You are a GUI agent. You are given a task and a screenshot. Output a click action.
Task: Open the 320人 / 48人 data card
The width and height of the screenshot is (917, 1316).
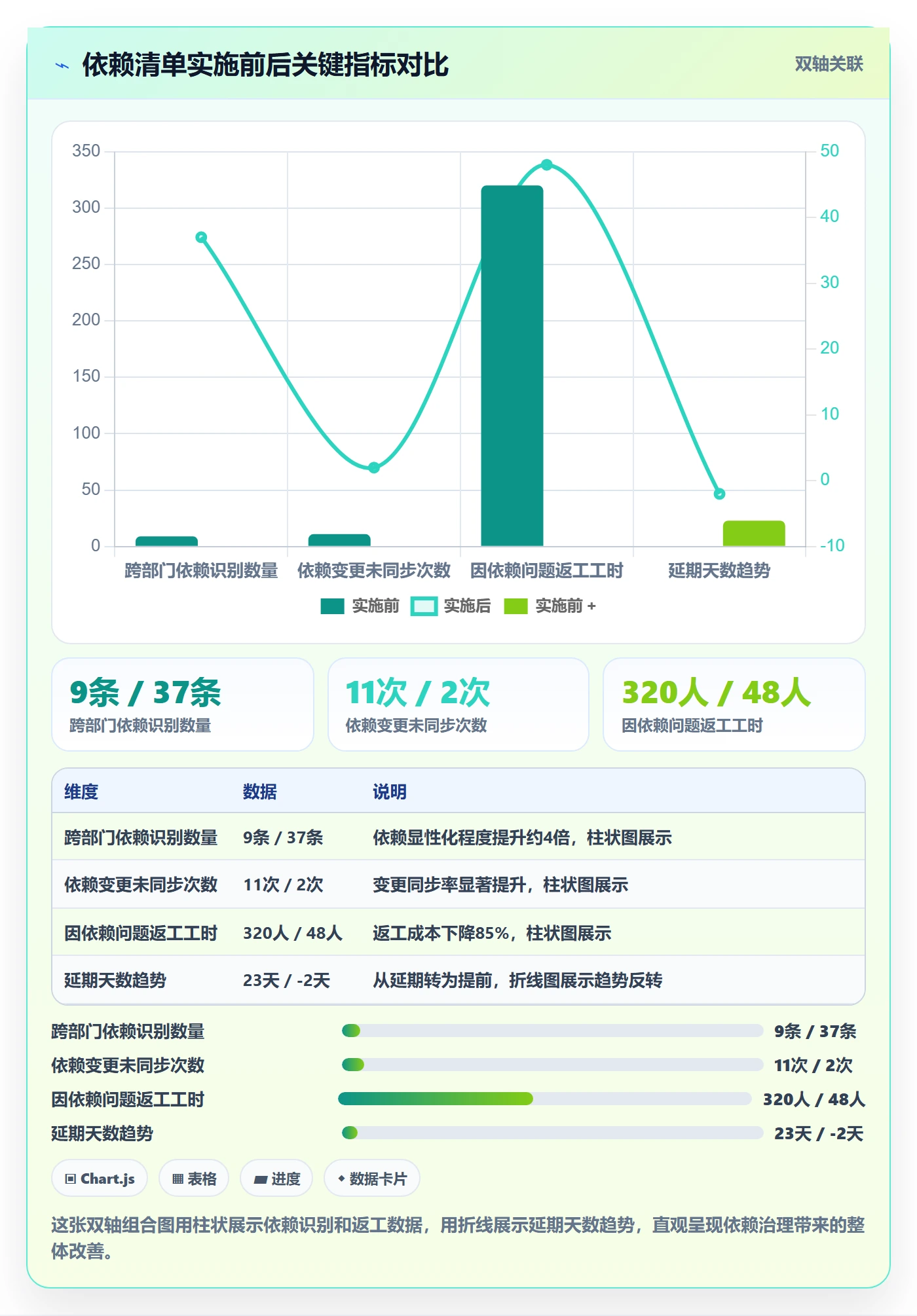pyautogui.click(x=734, y=704)
